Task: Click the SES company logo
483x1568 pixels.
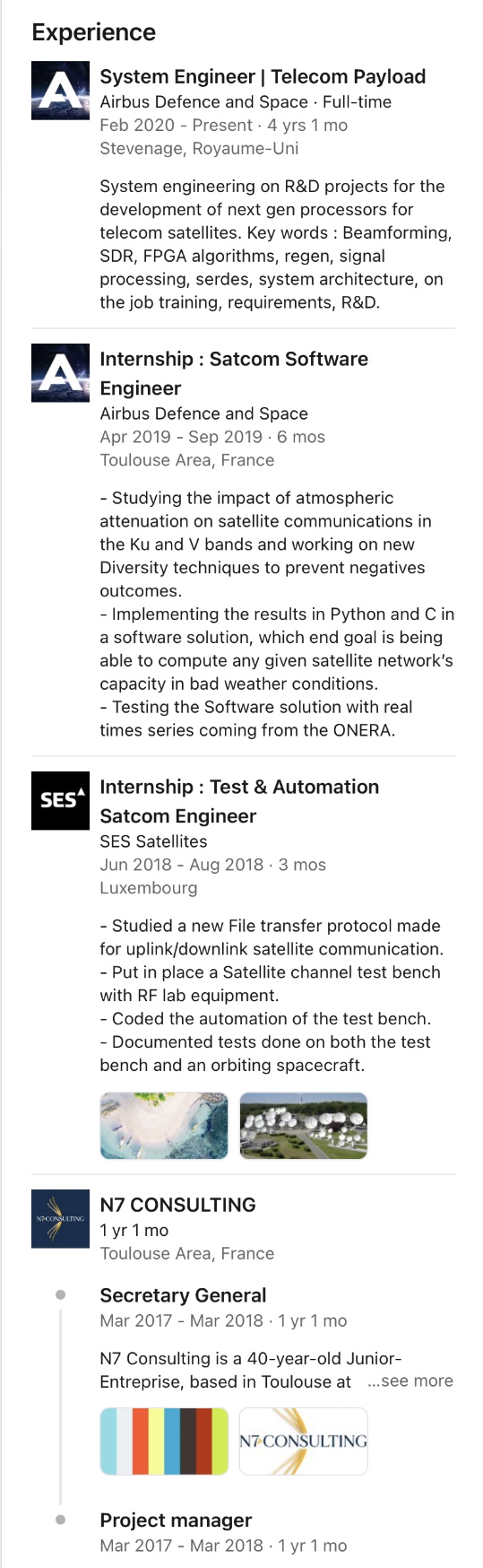Action: (60, 800)
